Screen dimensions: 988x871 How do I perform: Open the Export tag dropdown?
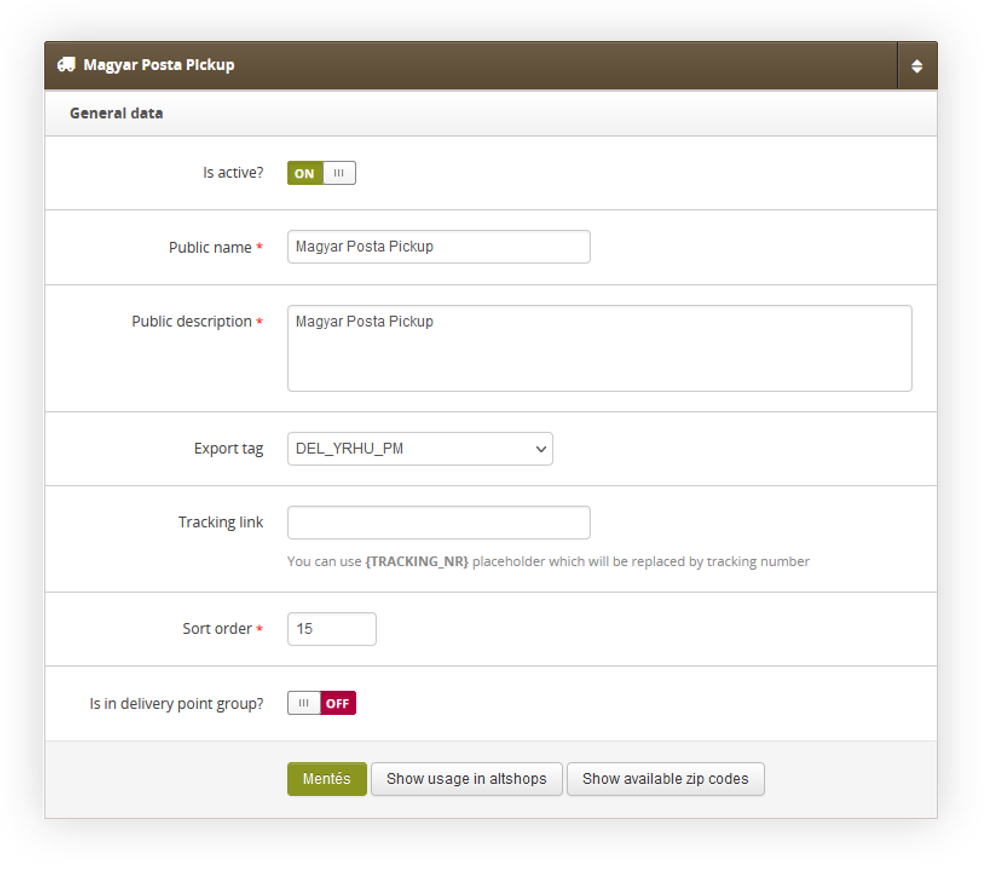pyautogui.click(x=420, y=449)
